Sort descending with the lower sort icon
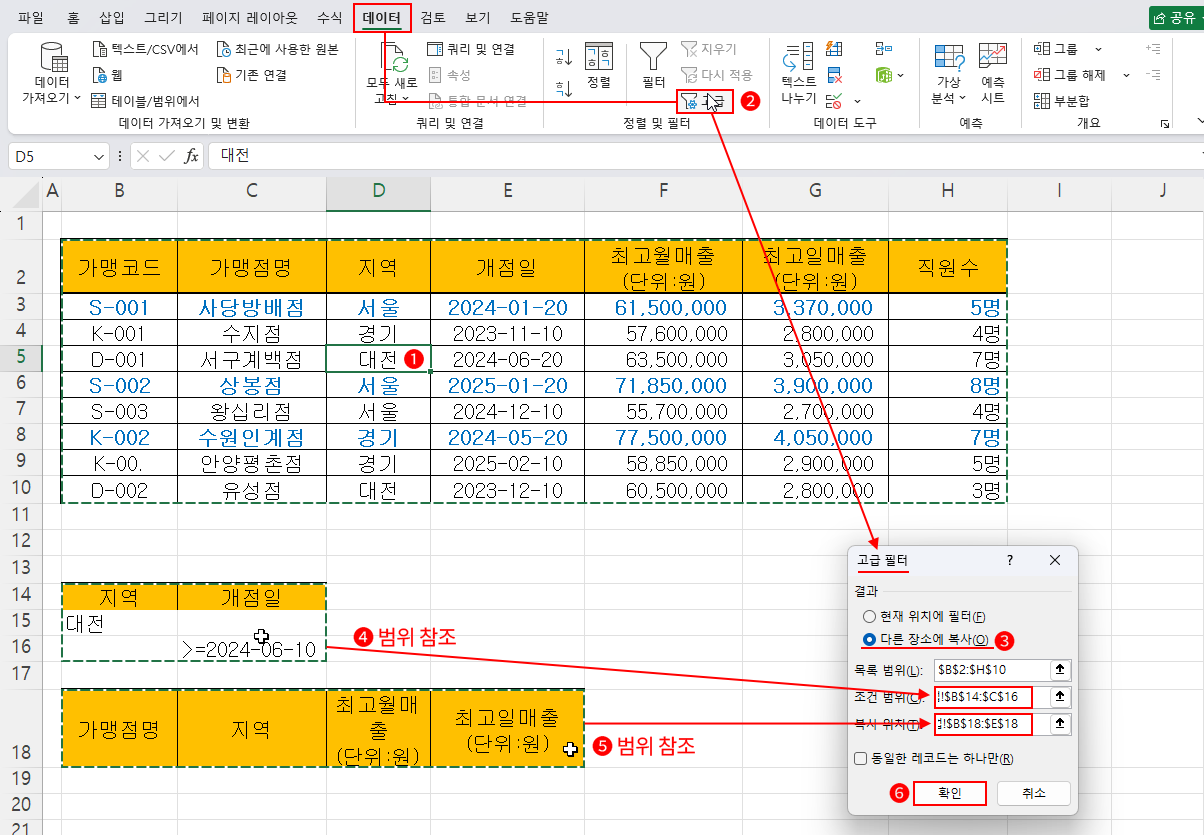This screenshot has height=835, width=1204. pyautogui.click(x=564, y=88)
